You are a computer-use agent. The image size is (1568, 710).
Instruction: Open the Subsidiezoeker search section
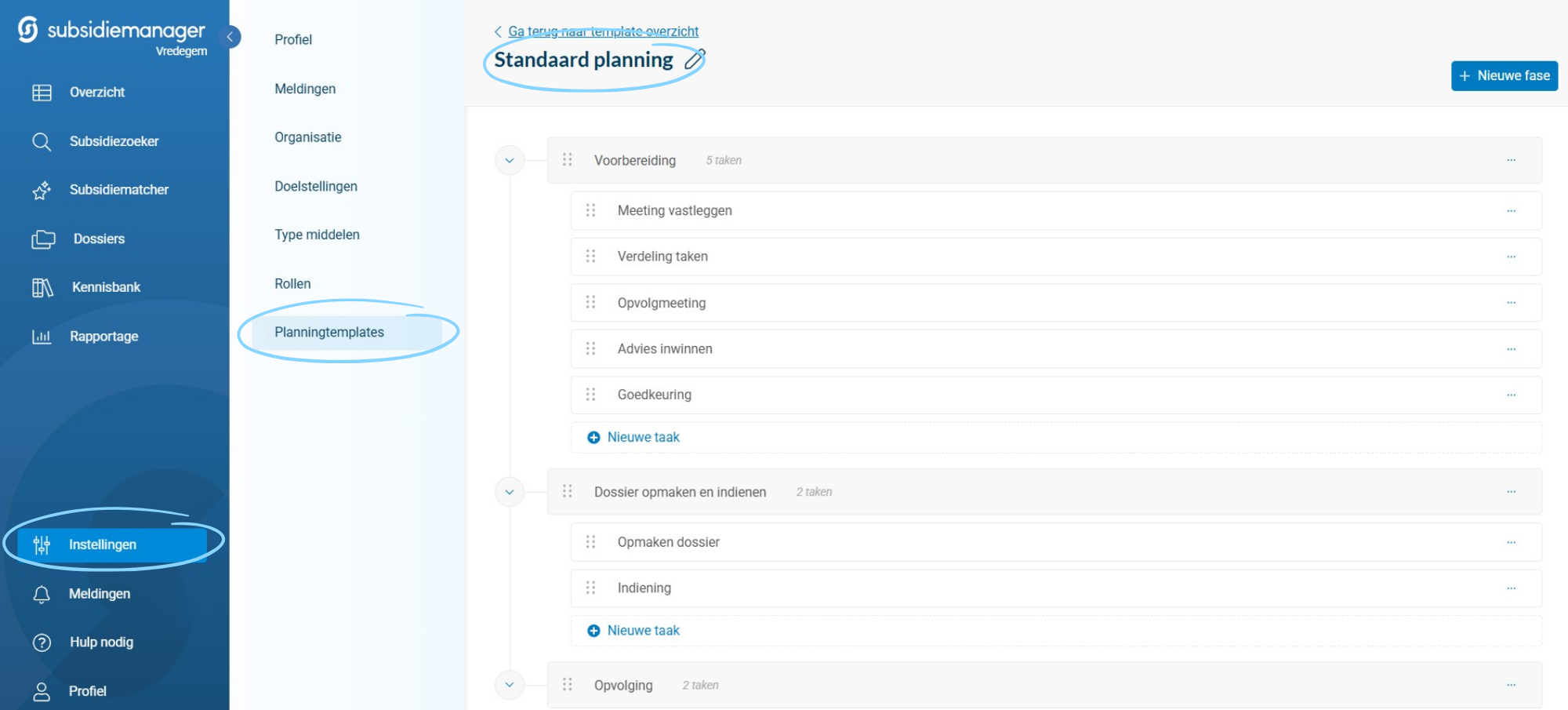click(40, 141)
